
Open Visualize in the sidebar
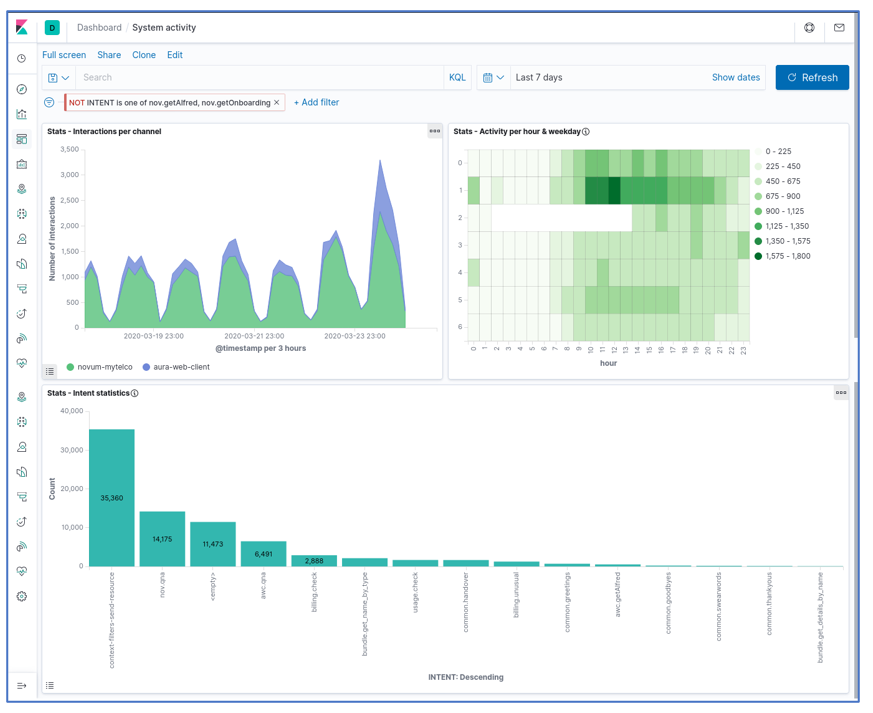click(22, 114)
